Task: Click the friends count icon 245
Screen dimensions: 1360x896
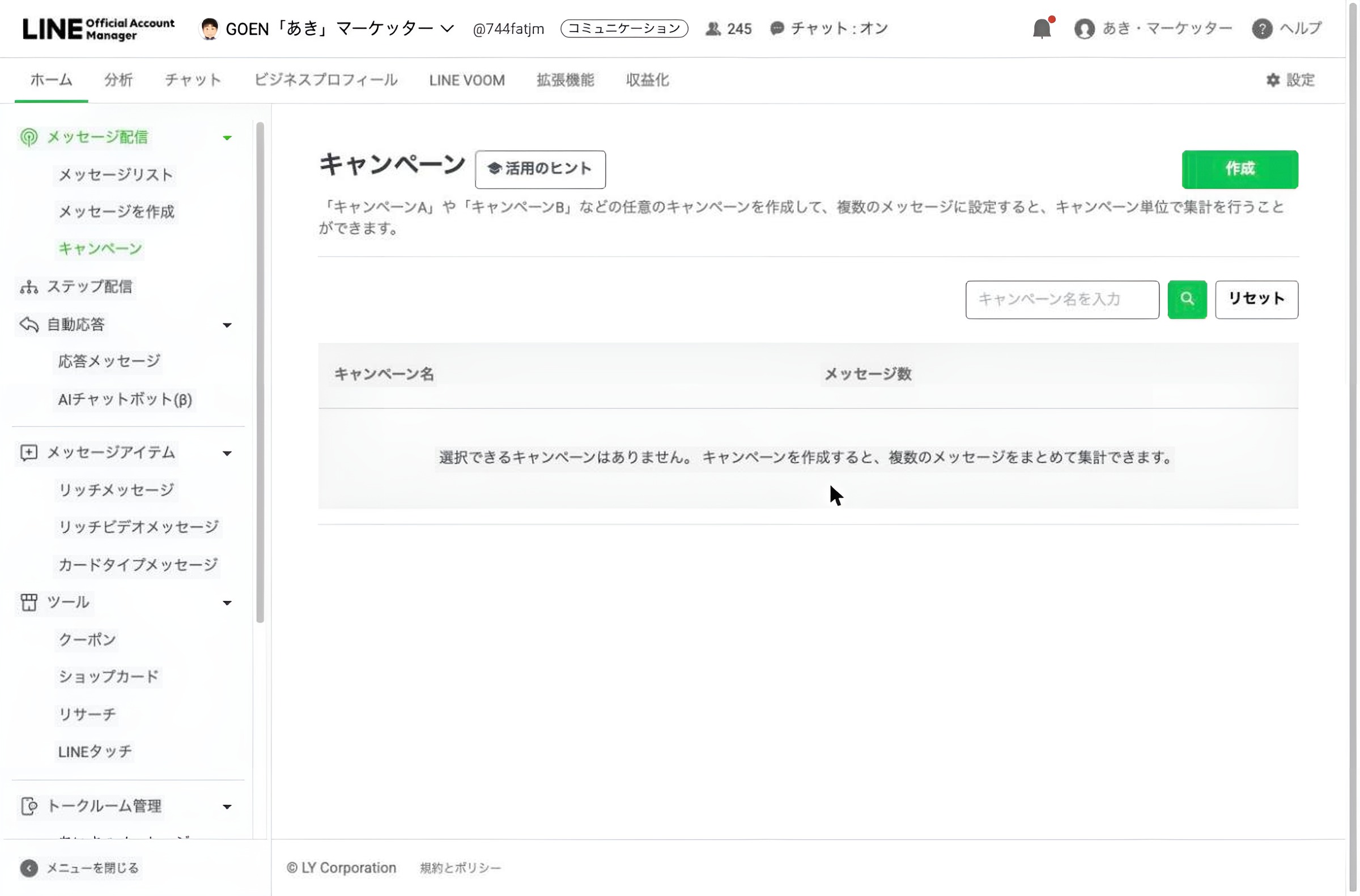Action: (x=713, y=28)
